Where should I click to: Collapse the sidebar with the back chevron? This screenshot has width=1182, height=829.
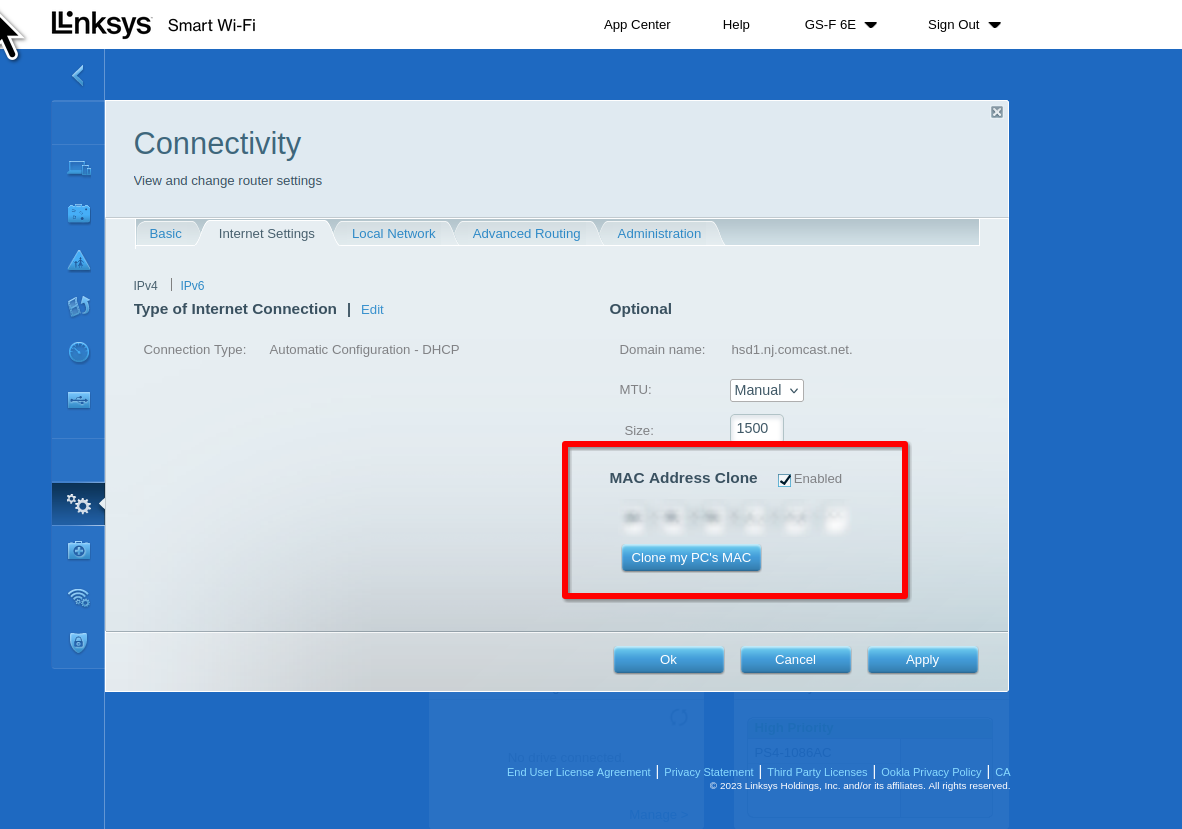tap(78, 75)
